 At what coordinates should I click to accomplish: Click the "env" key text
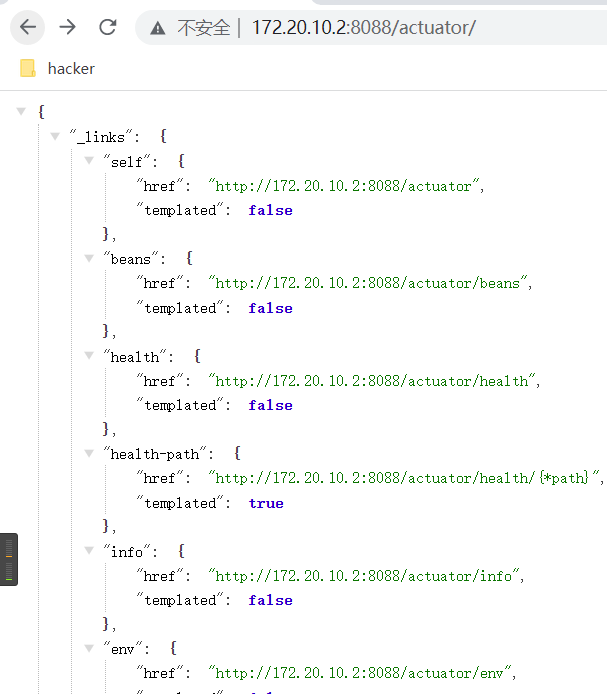(122, 649)
